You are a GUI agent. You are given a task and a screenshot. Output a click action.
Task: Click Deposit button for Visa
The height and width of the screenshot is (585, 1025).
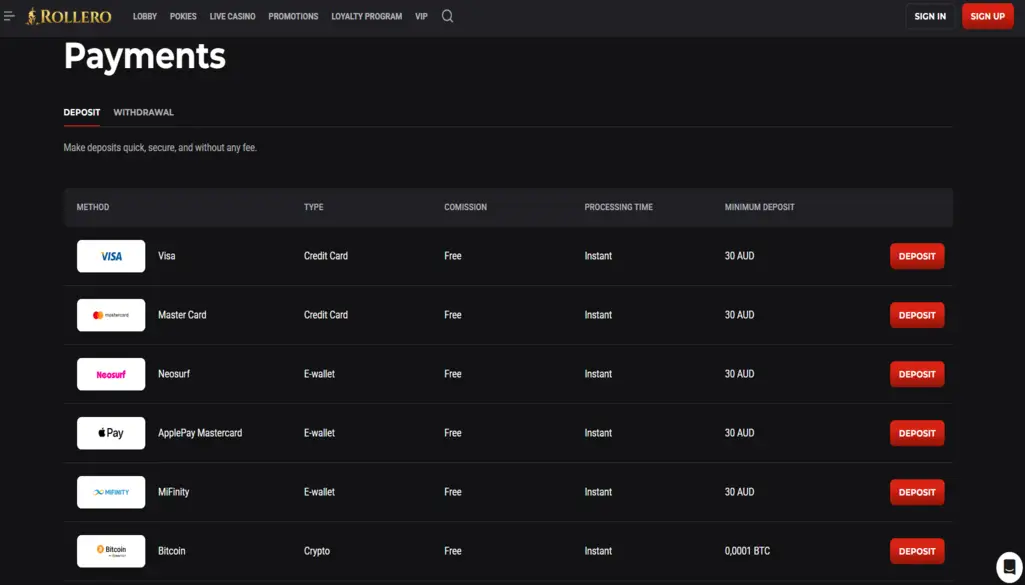click(x=916, y=256)
